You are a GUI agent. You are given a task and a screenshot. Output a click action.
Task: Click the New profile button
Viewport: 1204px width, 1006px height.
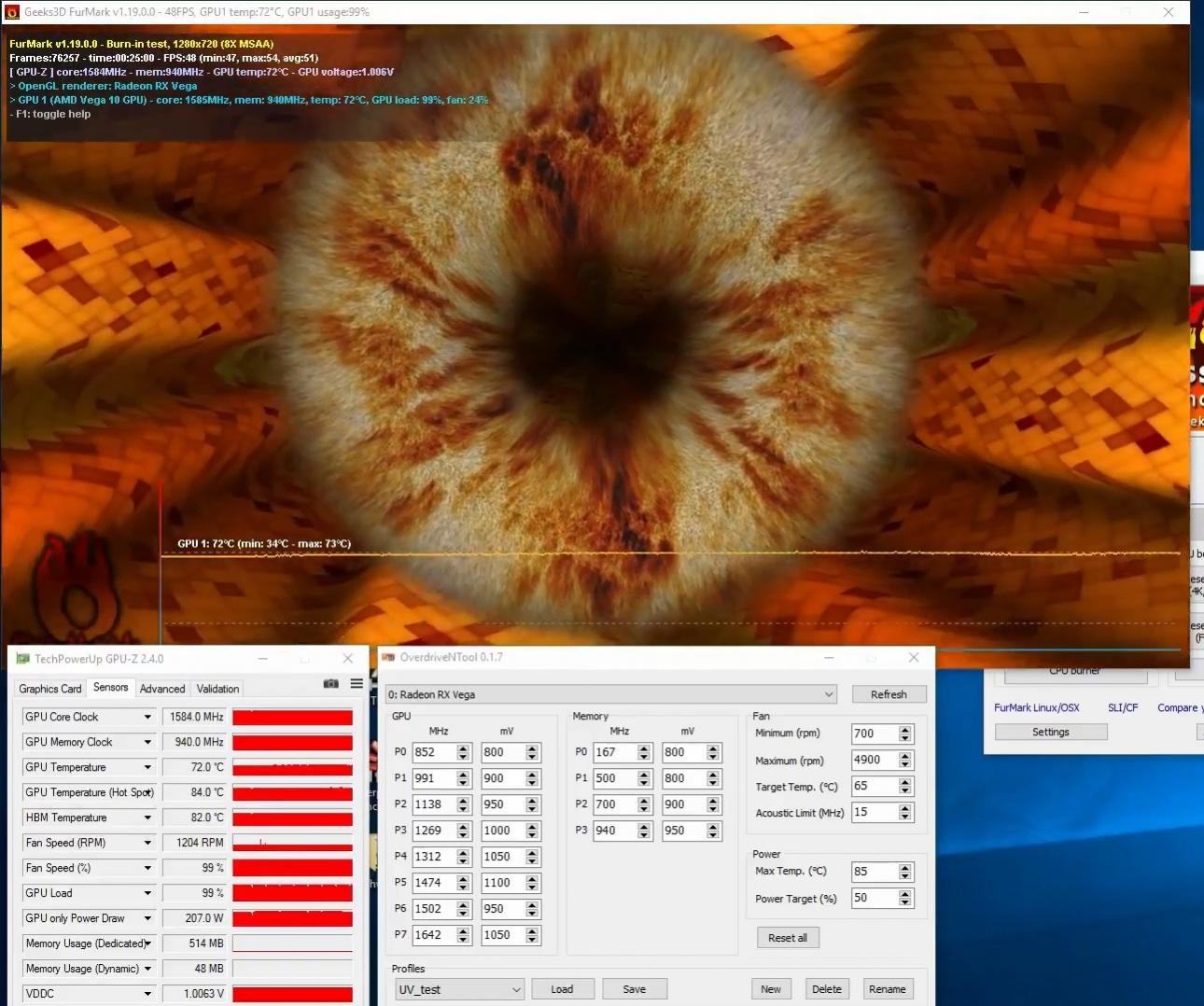771,989
